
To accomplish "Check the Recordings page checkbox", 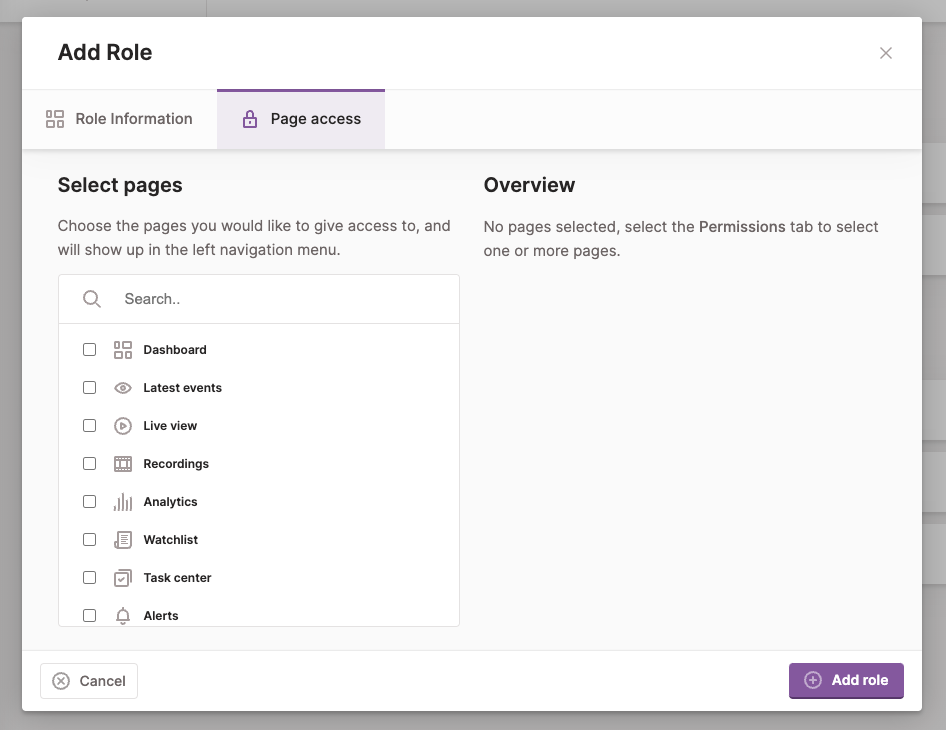I will coord(89,463).
